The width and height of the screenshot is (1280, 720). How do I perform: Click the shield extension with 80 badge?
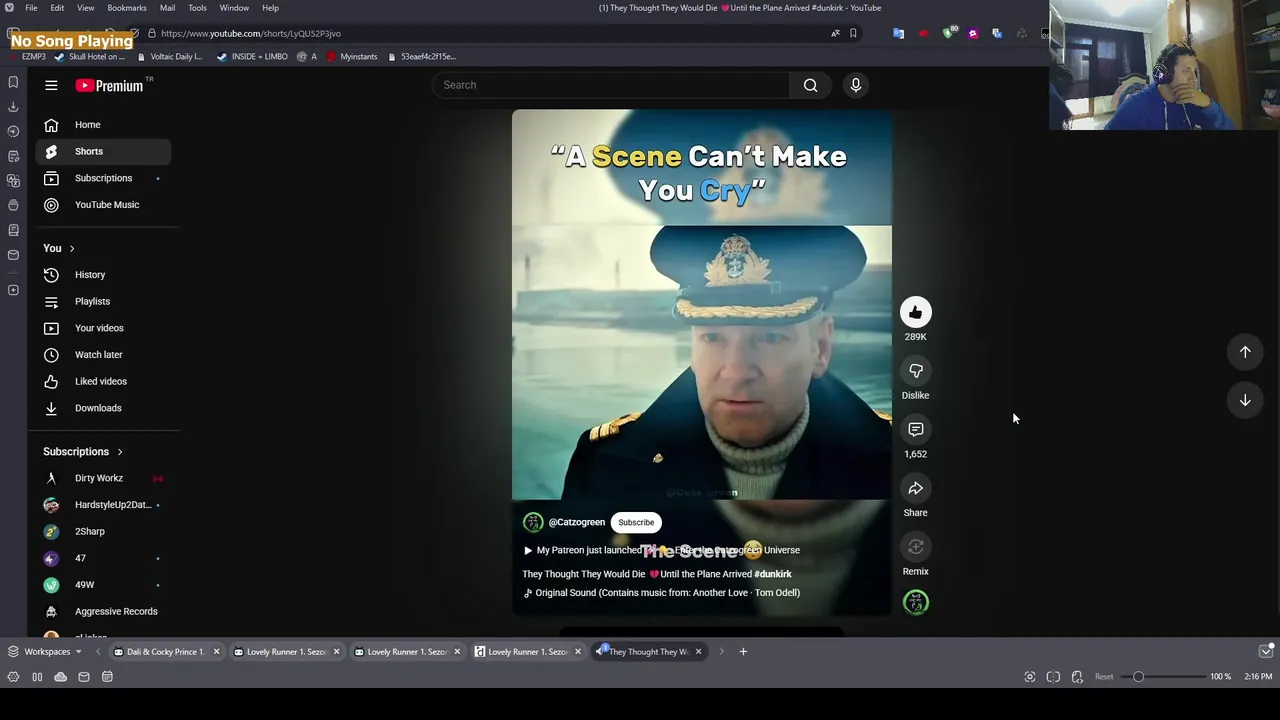pos(949,33)
